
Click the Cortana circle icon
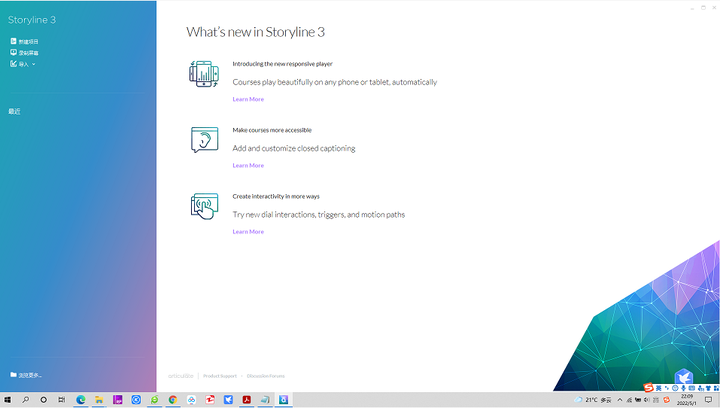click(43, 400)
